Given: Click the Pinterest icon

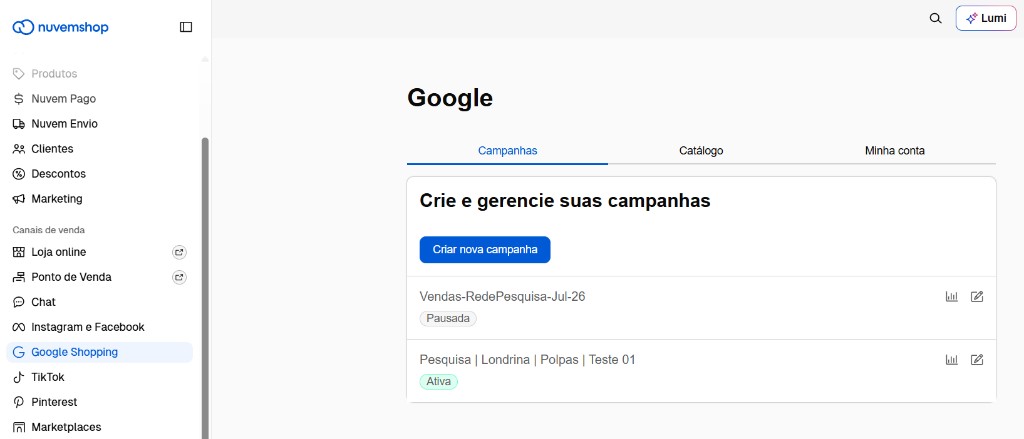Looking at the screenshot, I should [19, 402].
